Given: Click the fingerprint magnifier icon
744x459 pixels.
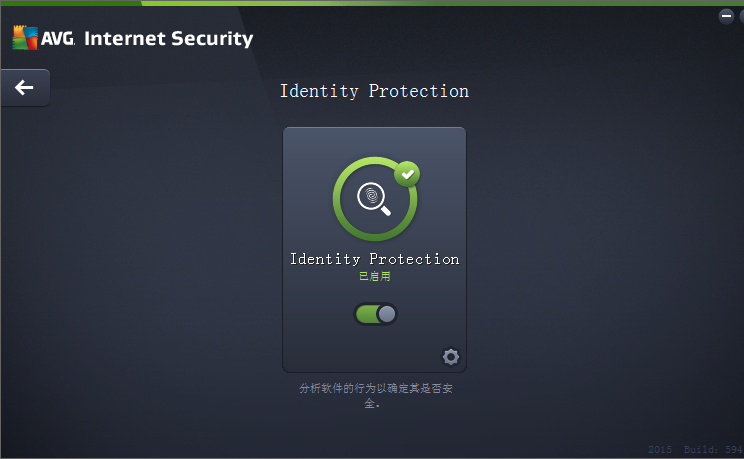Looking at the screenshot, I should click(x=374, y=198).
